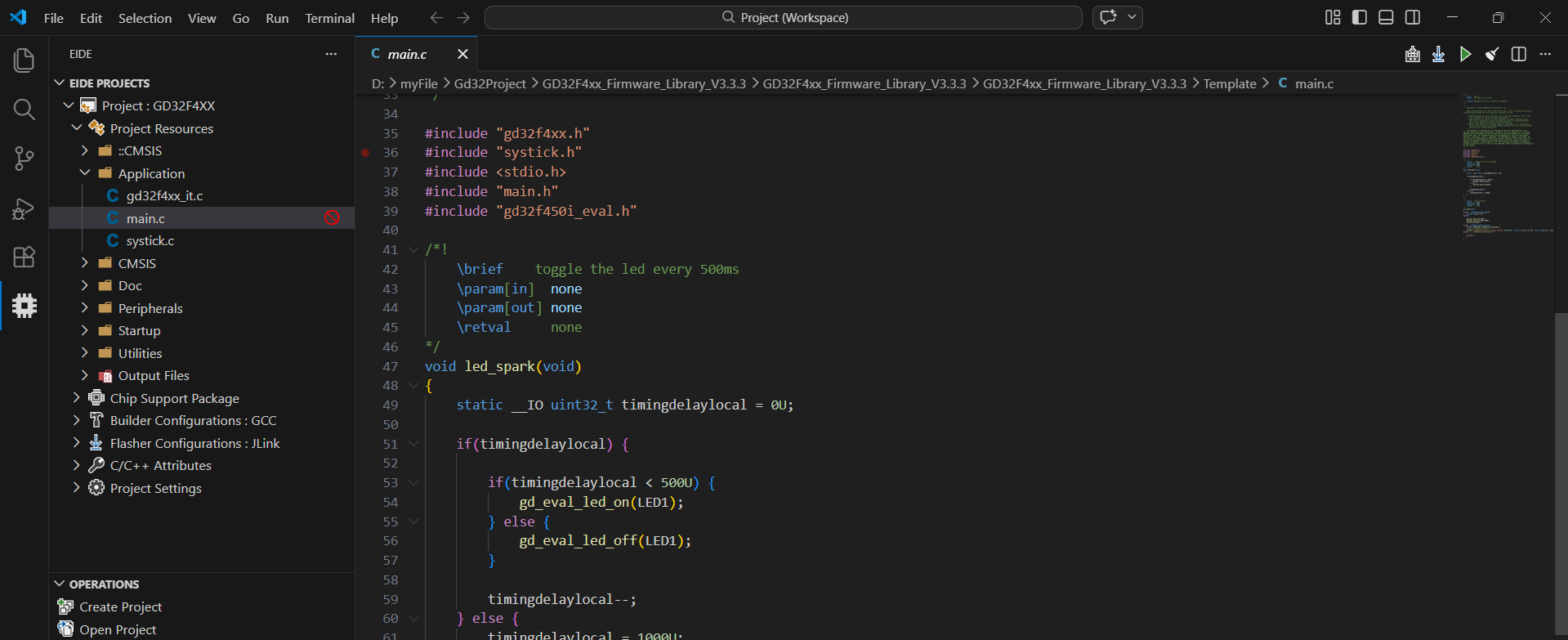Click the Flash download icon in editor toolbar
Image resolution: width=1568 pixels, height=640 pixels.
click(x=1439, y=54)
